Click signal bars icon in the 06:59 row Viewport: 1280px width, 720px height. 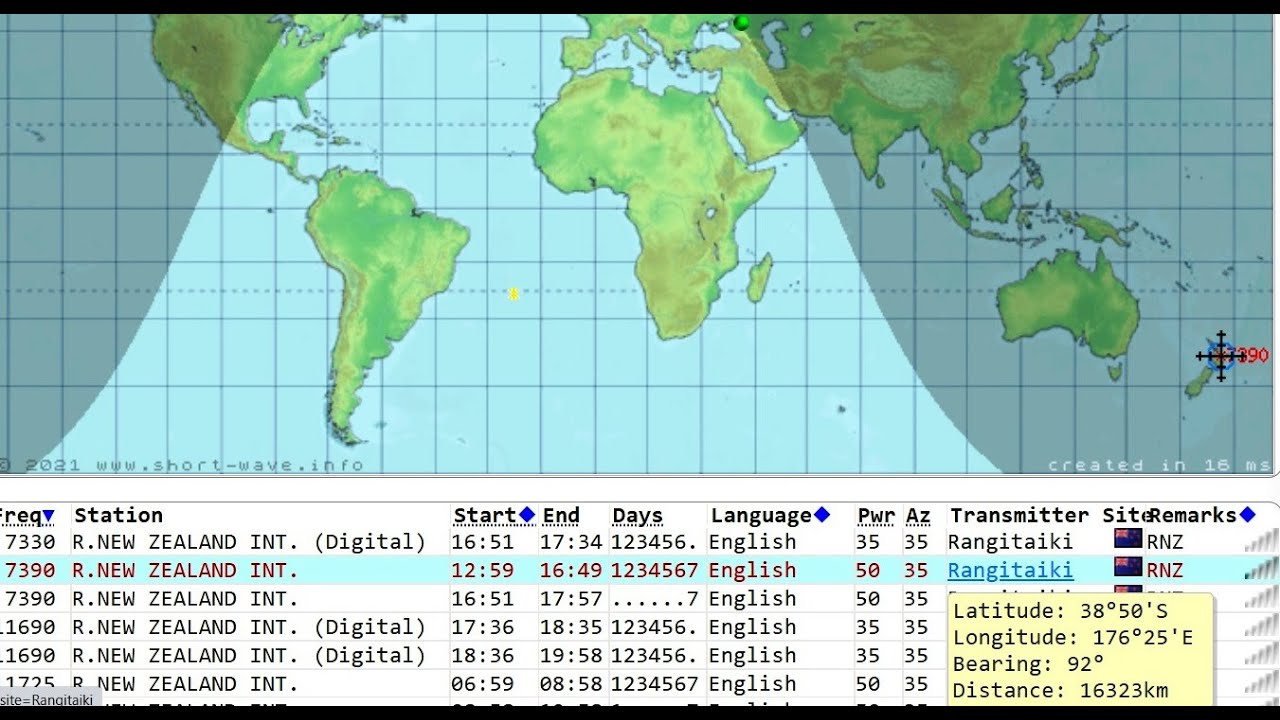pos(1262,684)
